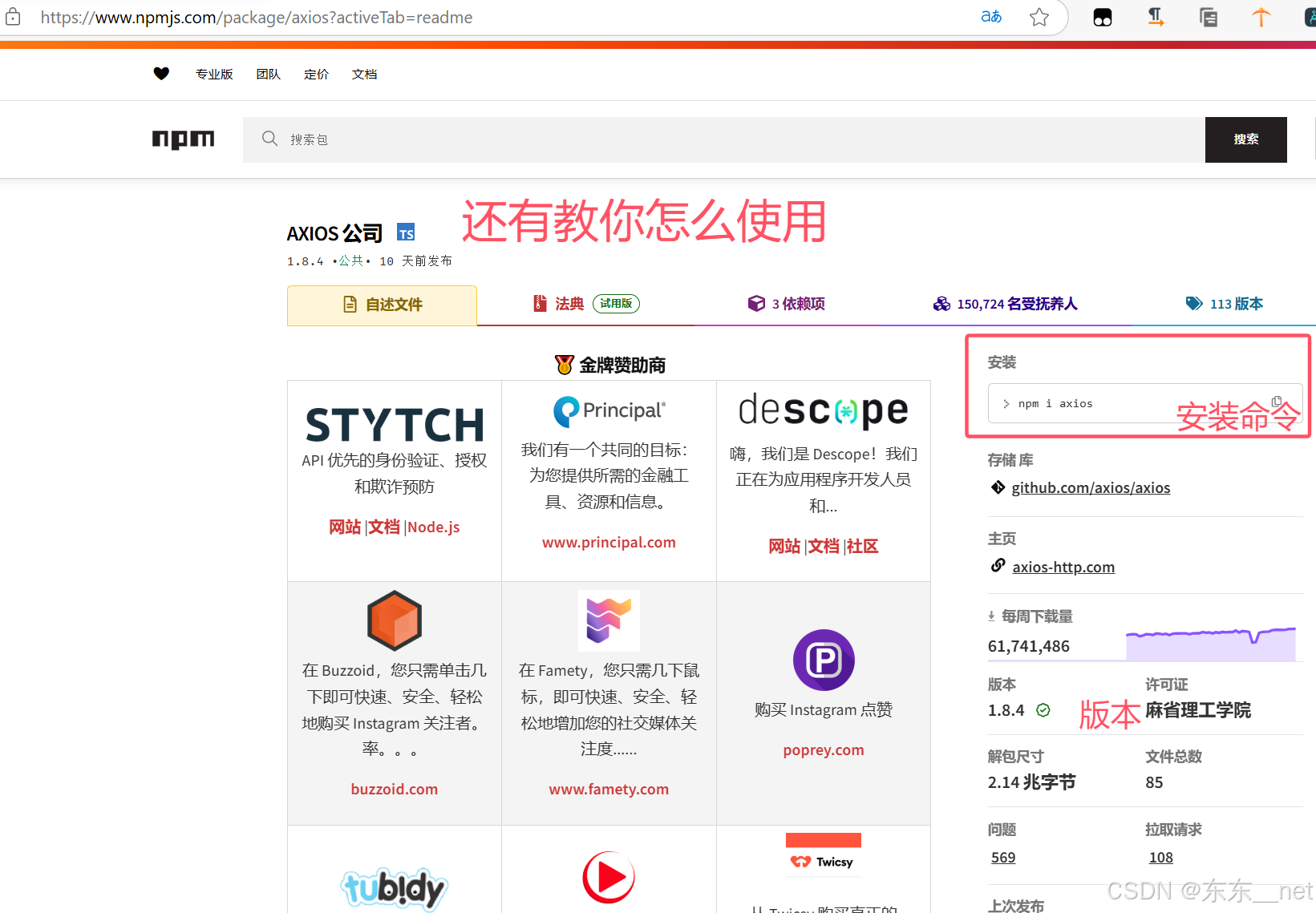Open Descope 网站 link
Image resolution: width=1316 pixels, height=913 pixels.
point(784,546)
